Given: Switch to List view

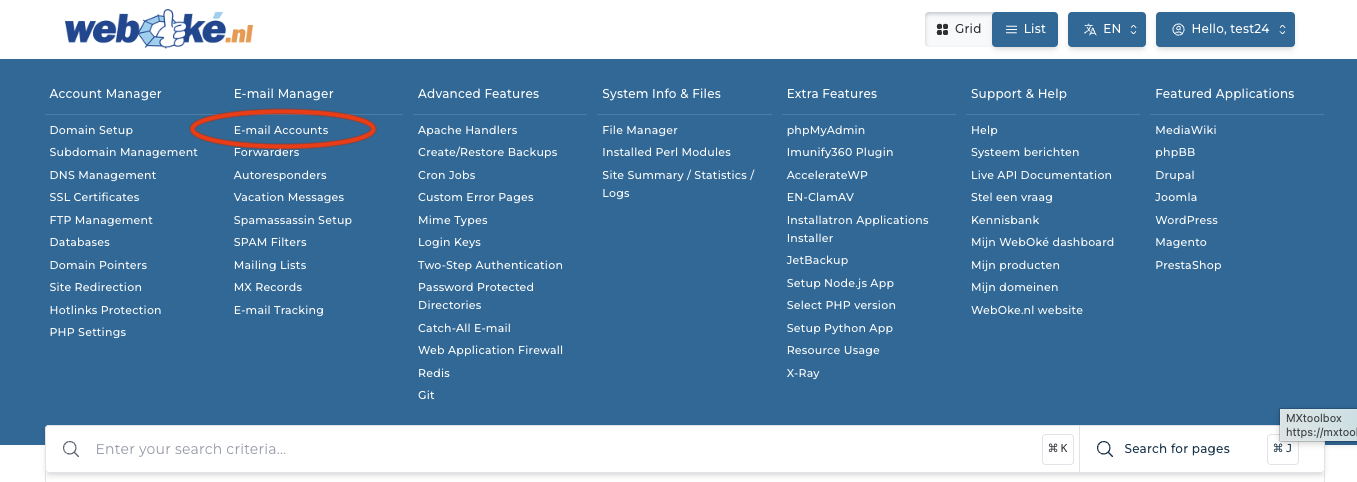Looking at the screenshot, I should click(x=1025, y=29).
